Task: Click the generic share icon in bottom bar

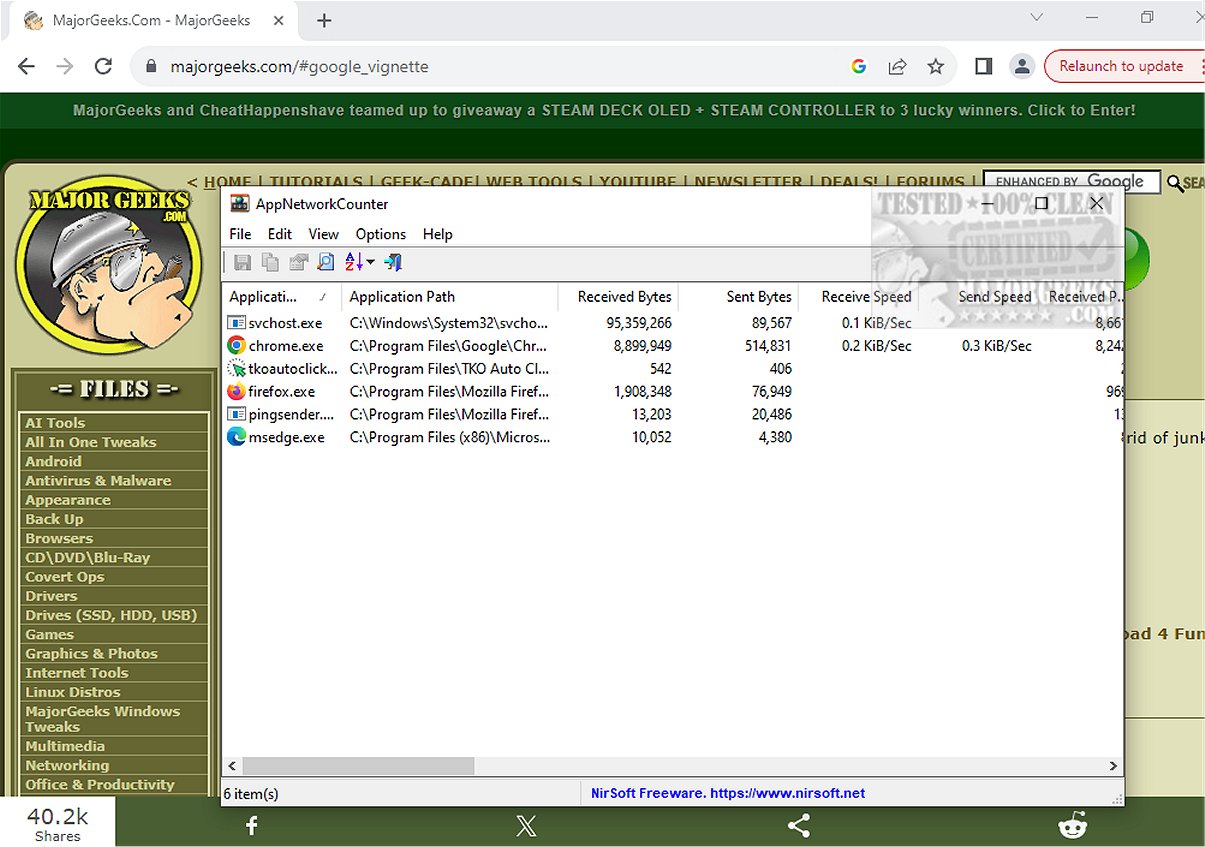Action: (798, 825)
